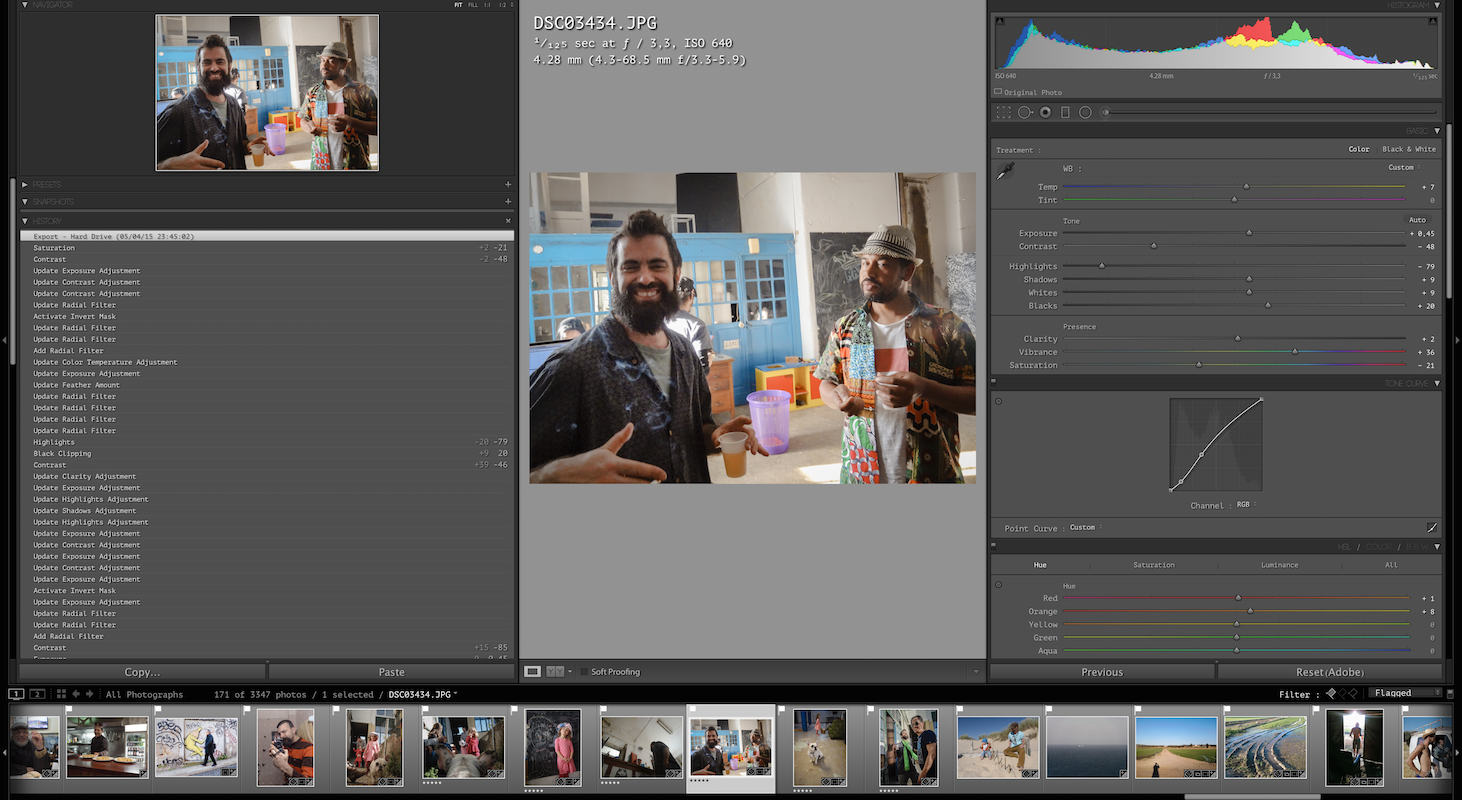Screen dimensions: 1462x800
Task: Set Treatment to Black & White
Action: [1409, 150]
